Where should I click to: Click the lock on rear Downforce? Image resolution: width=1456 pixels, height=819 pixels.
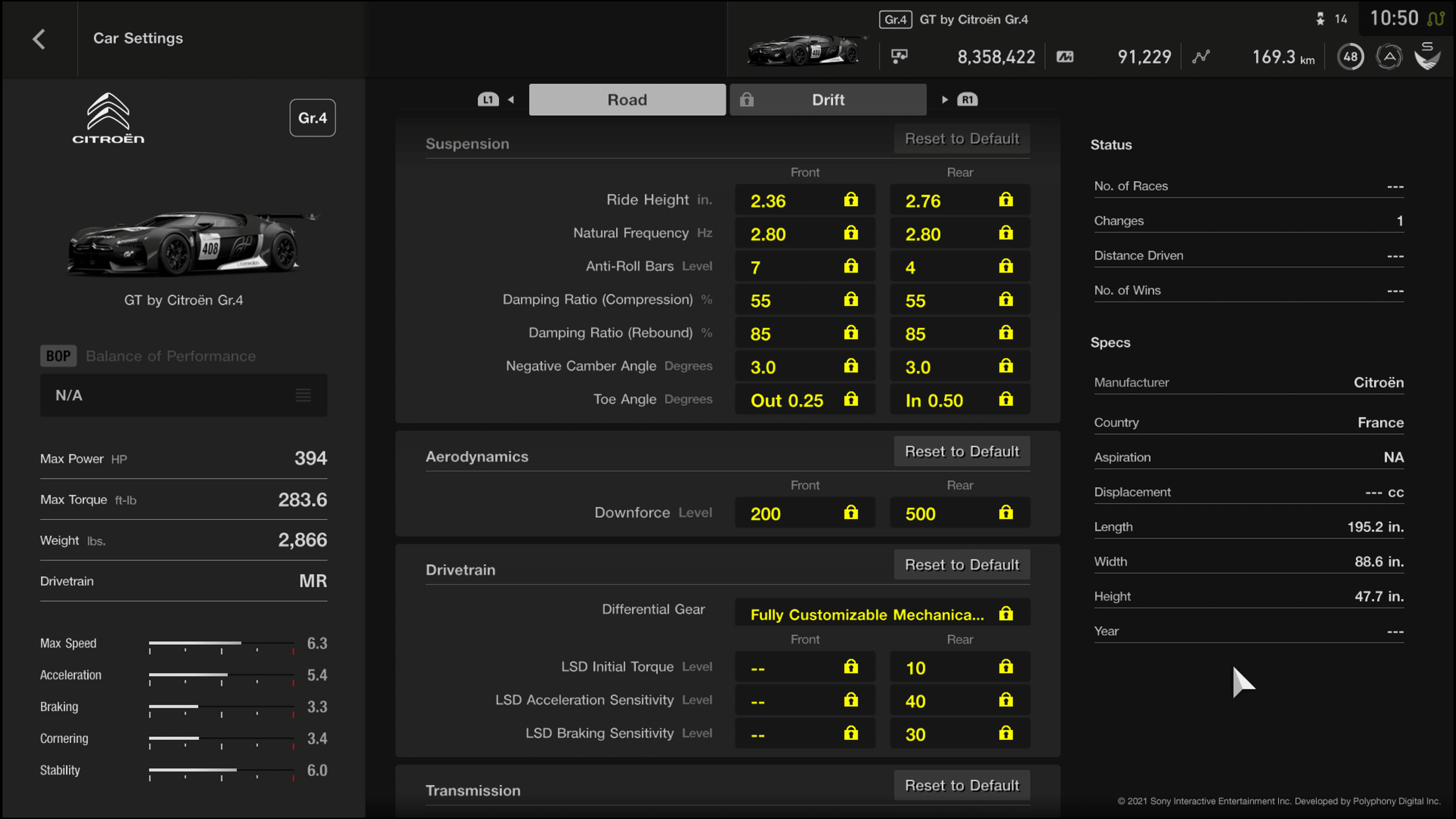click(1006, 513)
